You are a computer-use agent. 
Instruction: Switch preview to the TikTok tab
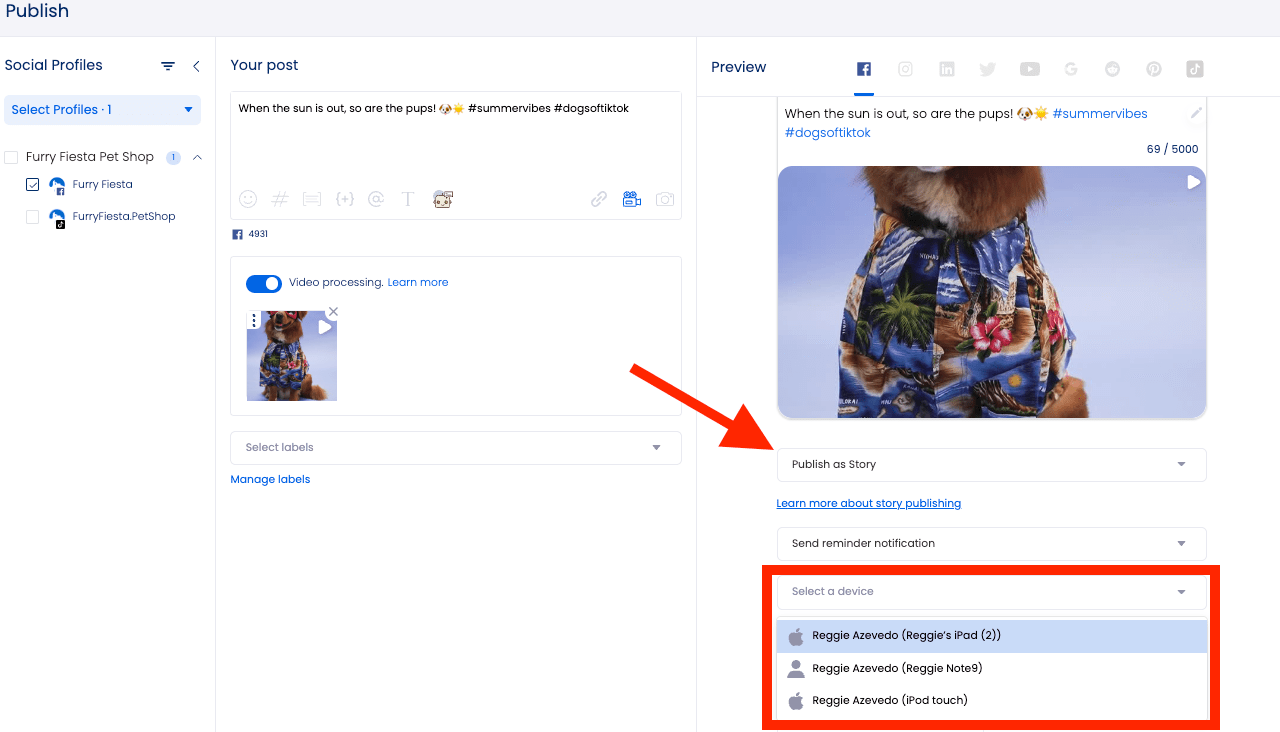[1195, 68]
